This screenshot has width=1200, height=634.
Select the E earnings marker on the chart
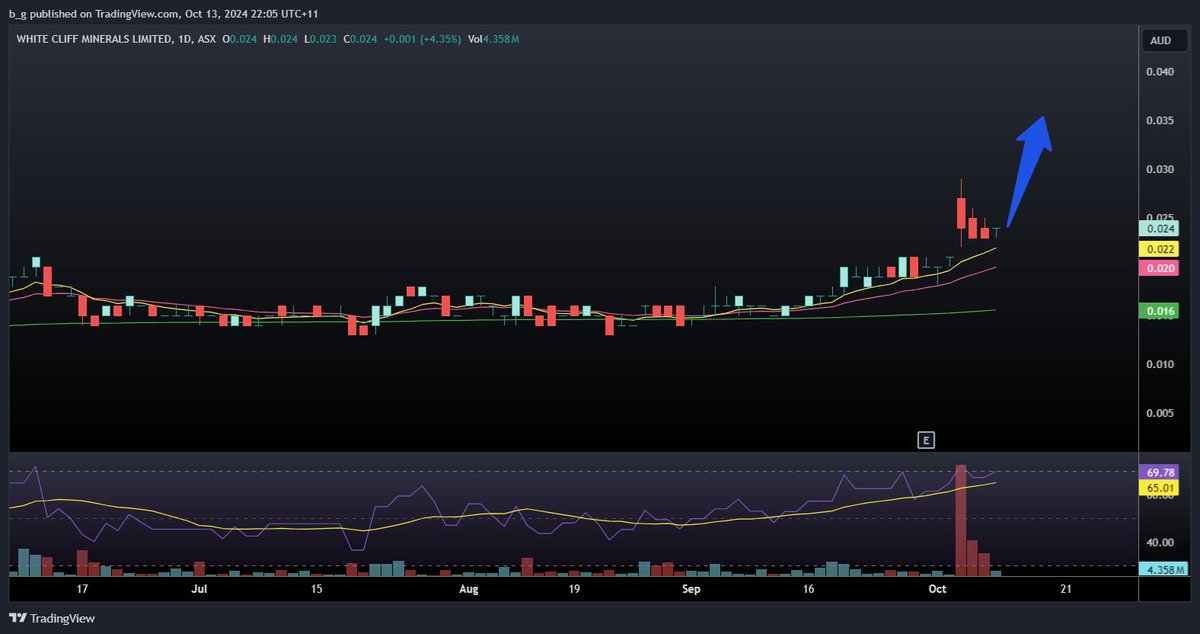coord(926,439)
